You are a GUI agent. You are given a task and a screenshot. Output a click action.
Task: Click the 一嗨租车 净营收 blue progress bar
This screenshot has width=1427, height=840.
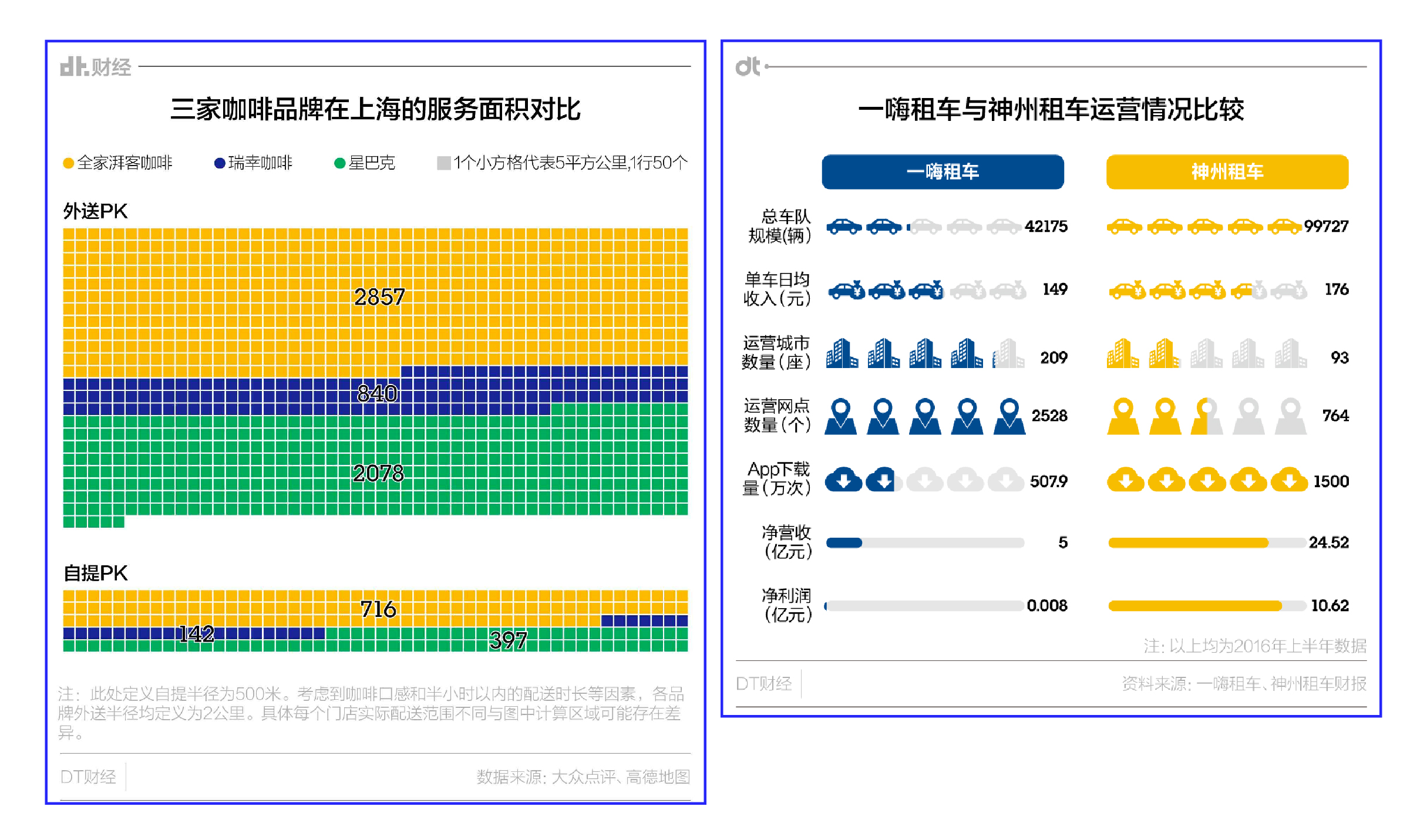pyautogui.click(x=844, y=543)
